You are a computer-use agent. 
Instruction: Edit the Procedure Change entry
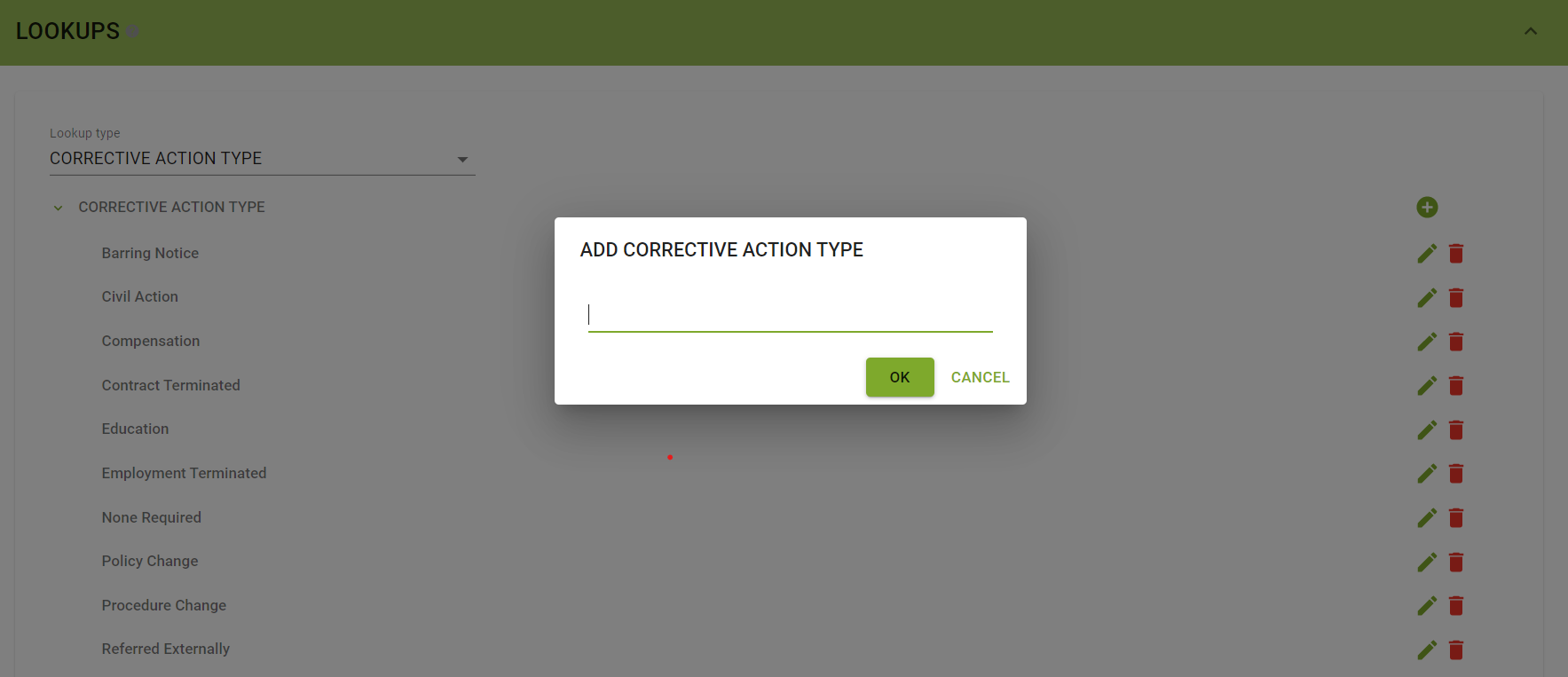pyautogui.click(x=1427, y=606)
